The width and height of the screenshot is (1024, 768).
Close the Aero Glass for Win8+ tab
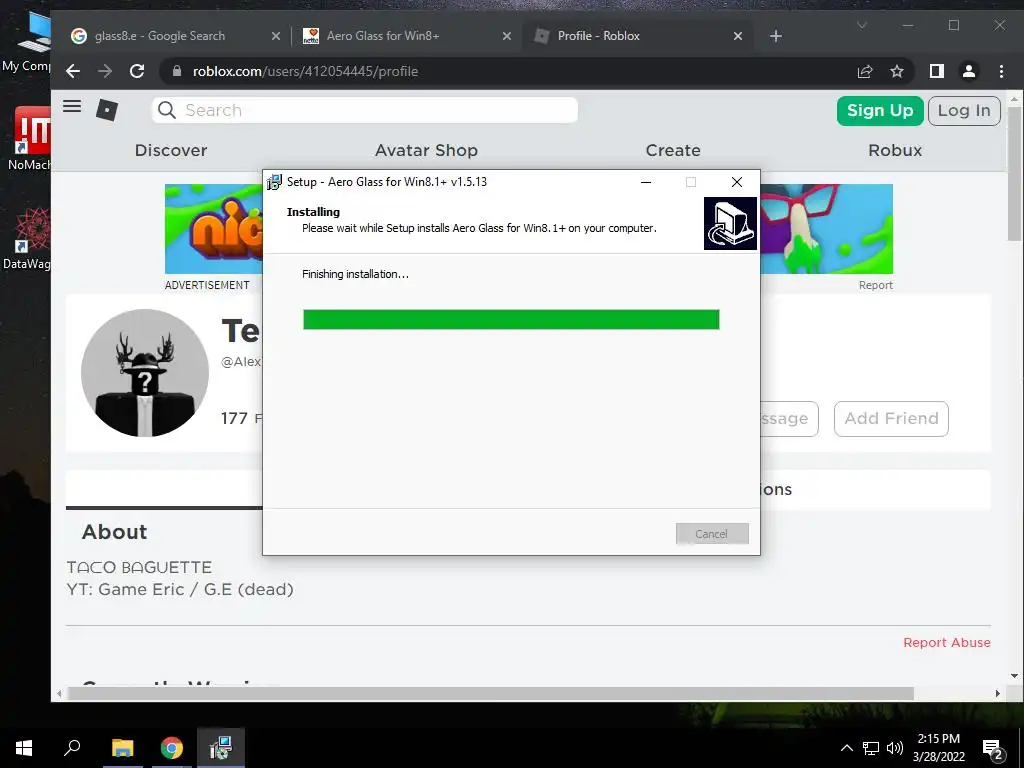(507, 36)
